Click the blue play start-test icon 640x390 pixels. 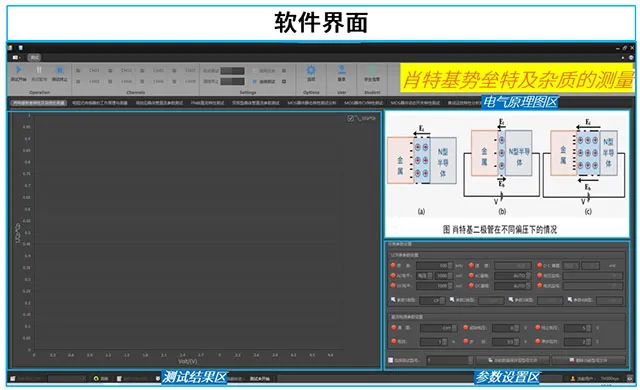pyautogui.click(x=18, y=70)
